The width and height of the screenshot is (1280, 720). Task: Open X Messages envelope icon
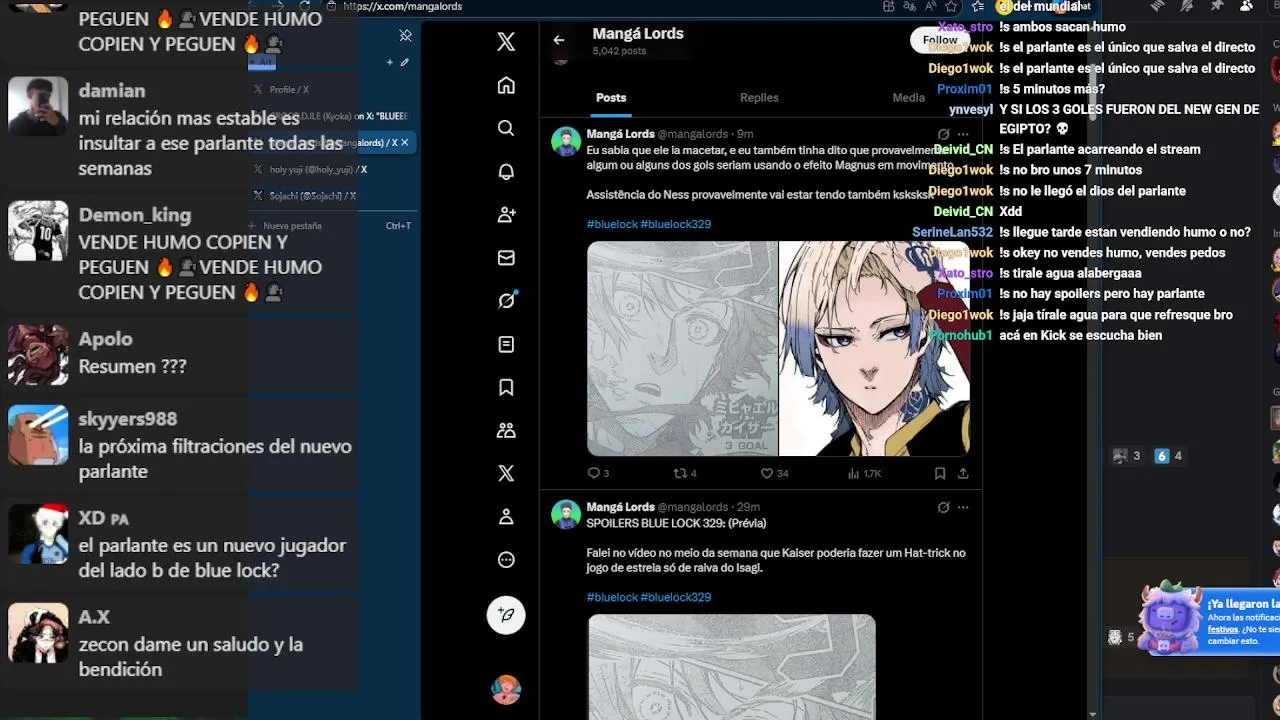tap(506, 258)
